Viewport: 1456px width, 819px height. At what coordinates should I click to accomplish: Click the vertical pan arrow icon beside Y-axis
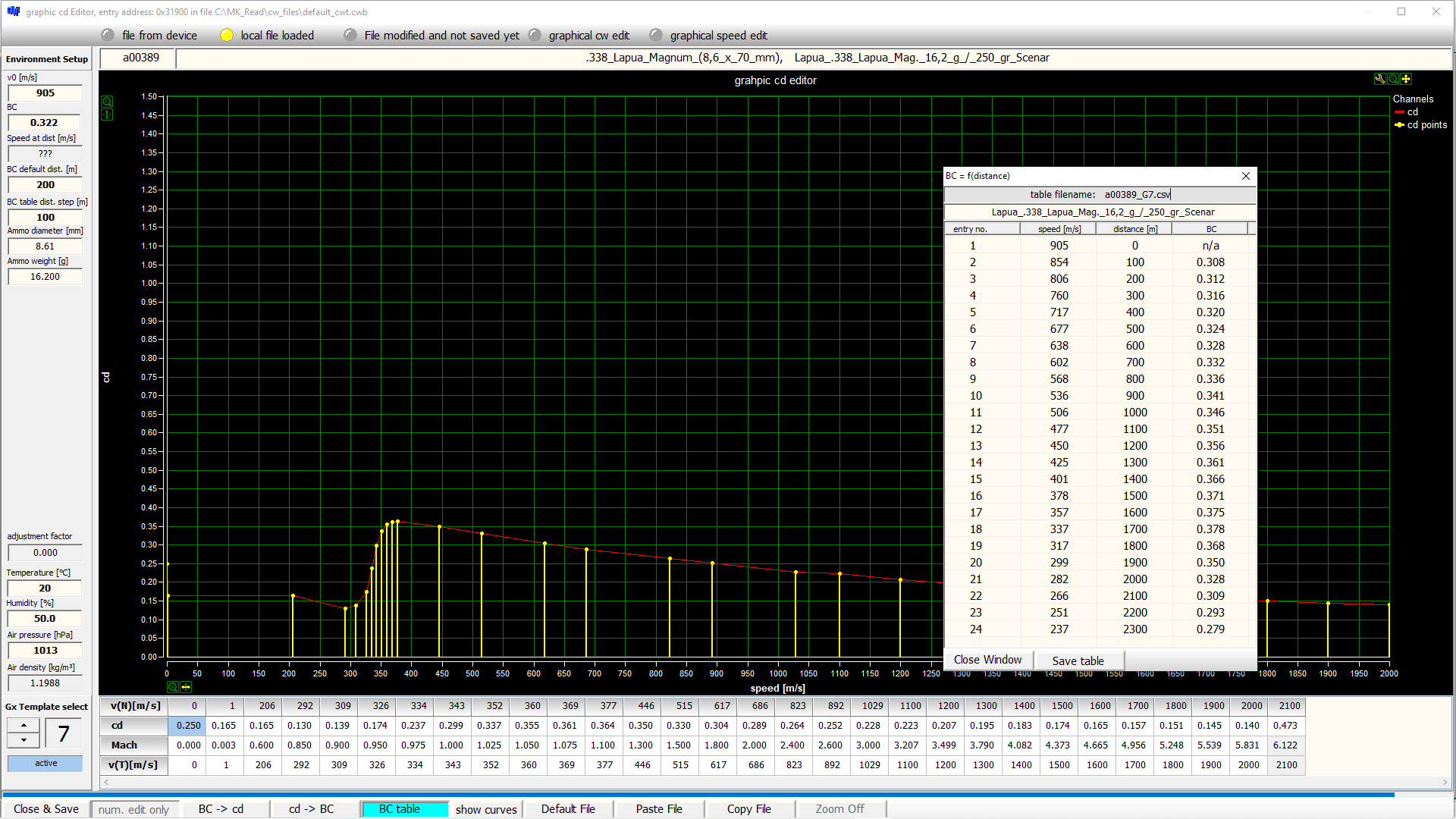107,115
